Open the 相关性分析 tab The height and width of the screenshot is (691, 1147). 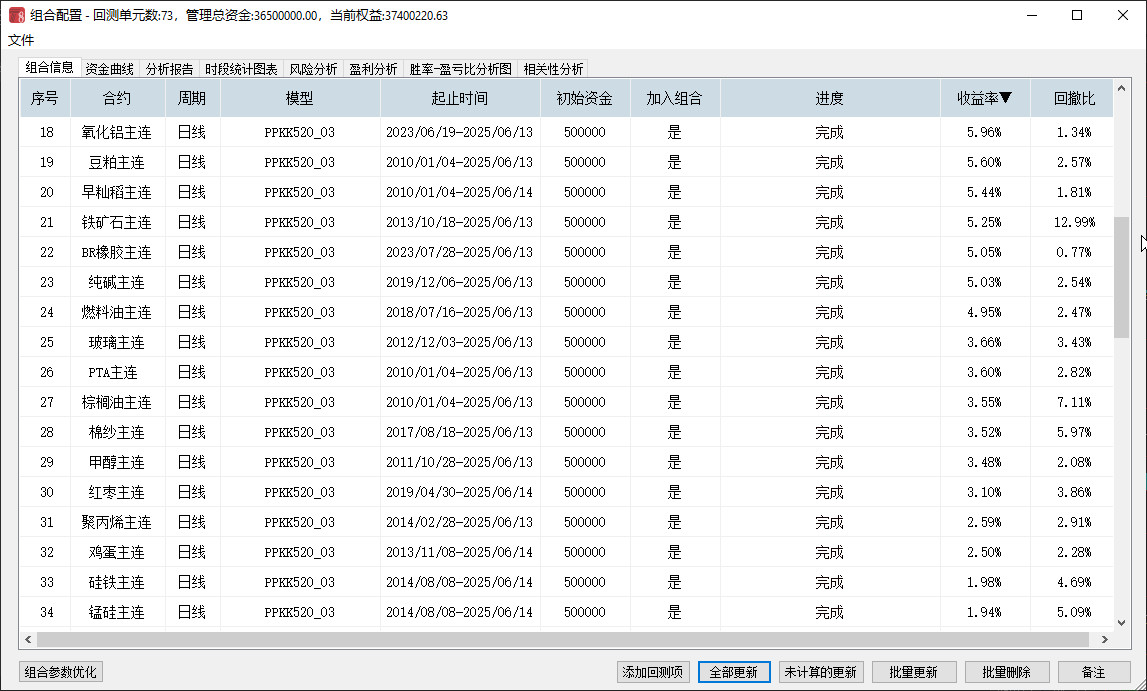tap(553, 69)
